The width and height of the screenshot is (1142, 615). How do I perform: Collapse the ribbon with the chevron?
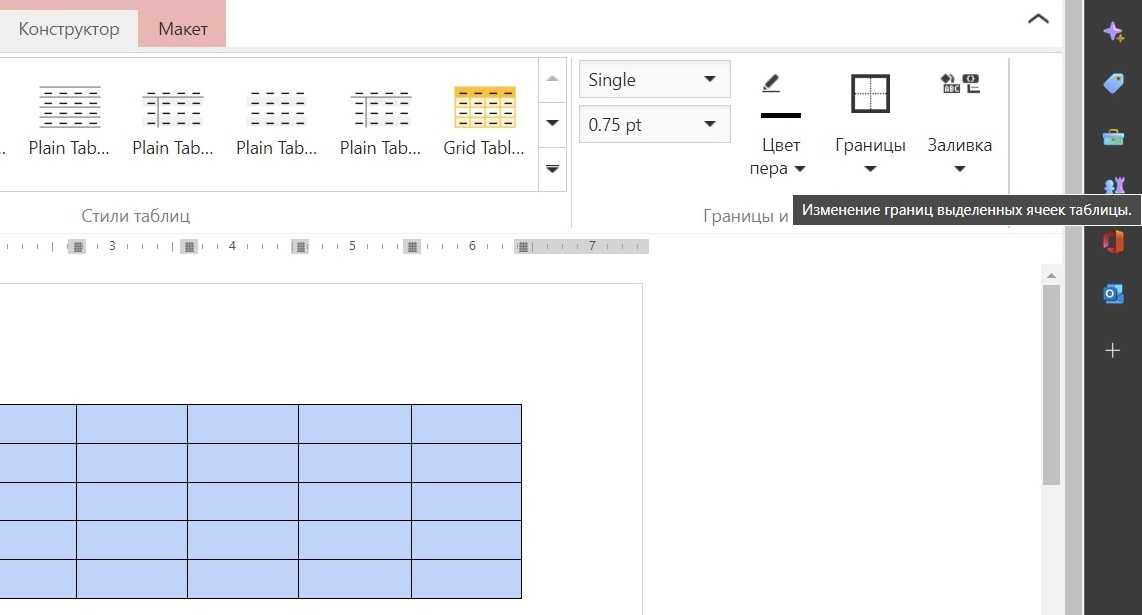click(x=1038, y=19)
